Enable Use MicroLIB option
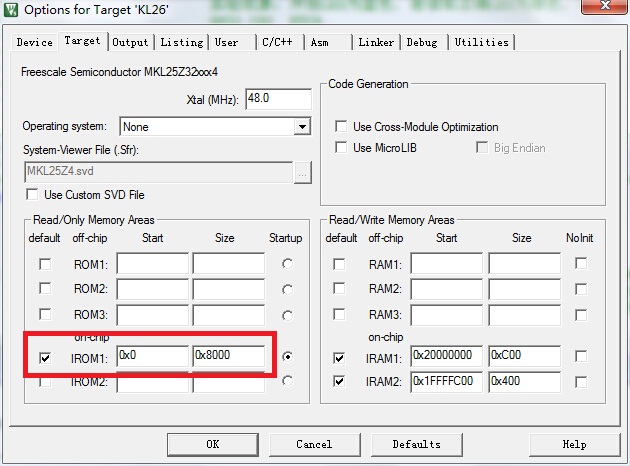Viewport: 630px width, 466px height. [x=341, y=147]
